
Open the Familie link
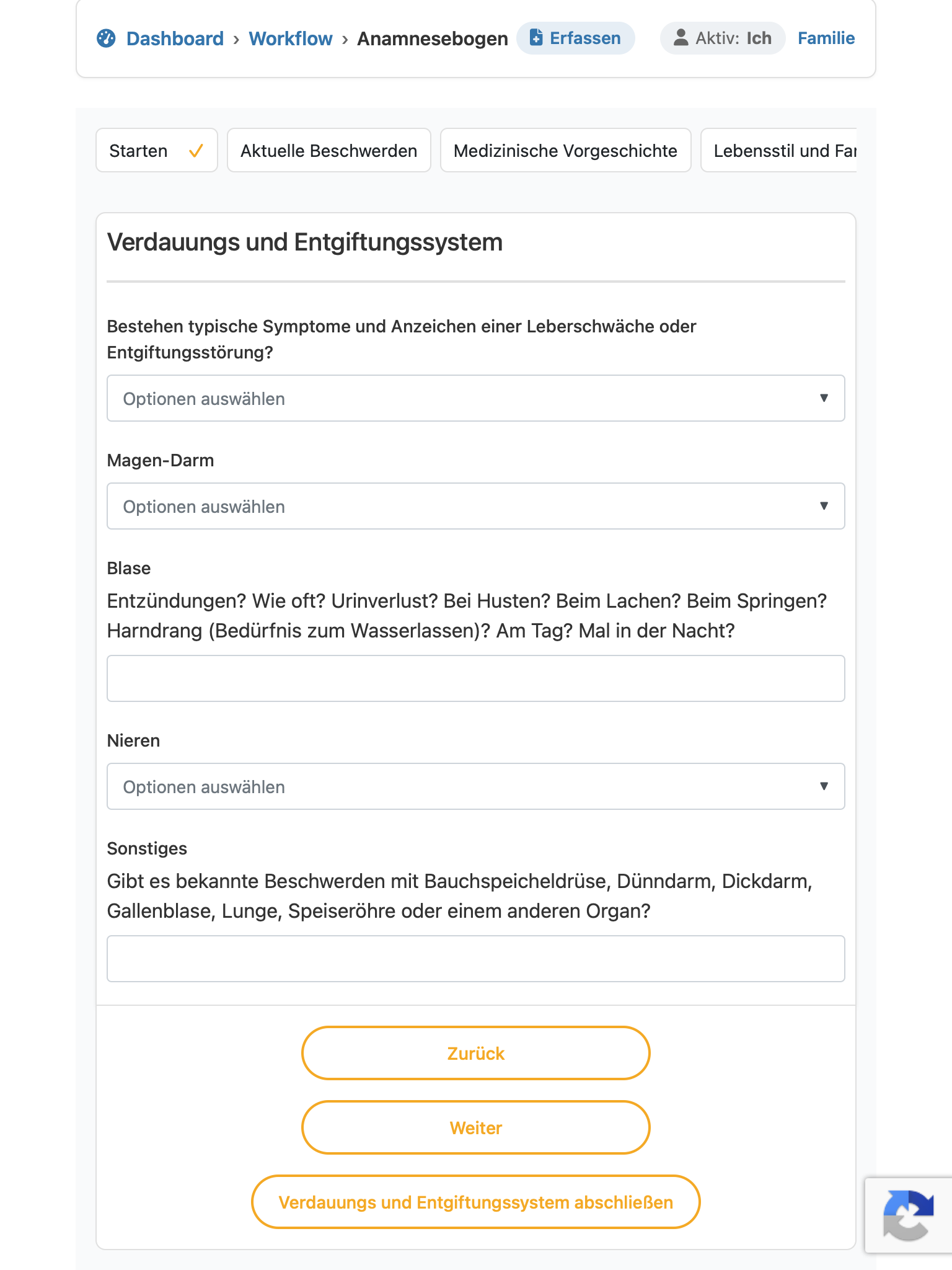(826, 38)
